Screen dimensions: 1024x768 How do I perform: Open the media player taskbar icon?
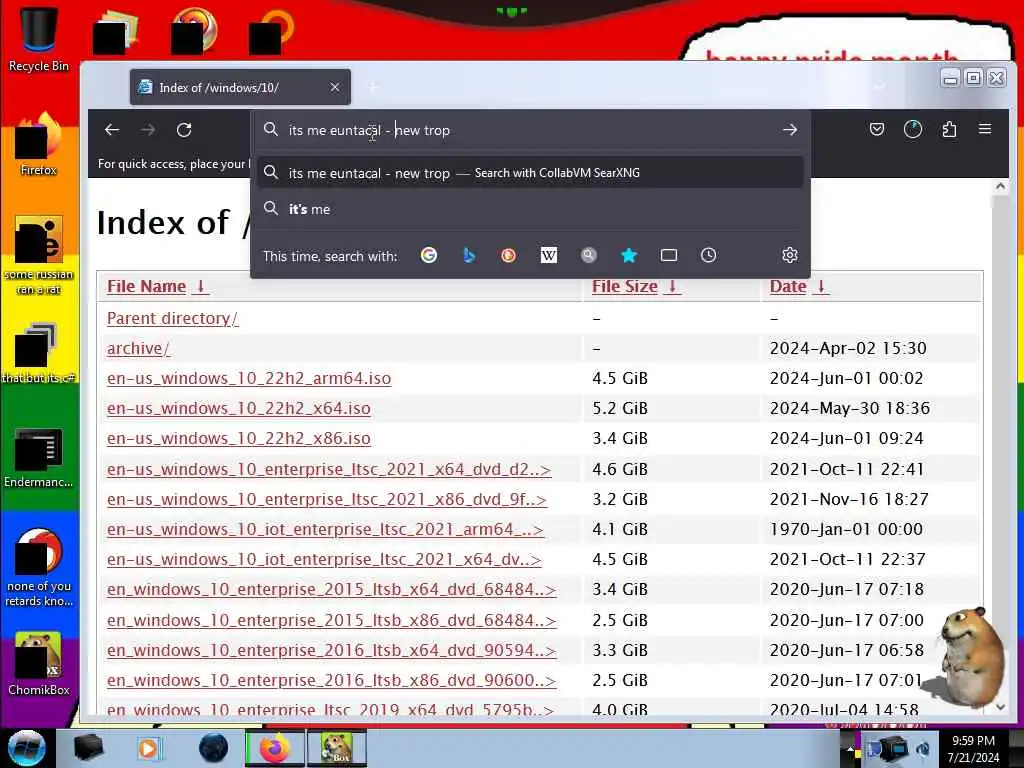(148, 748)
